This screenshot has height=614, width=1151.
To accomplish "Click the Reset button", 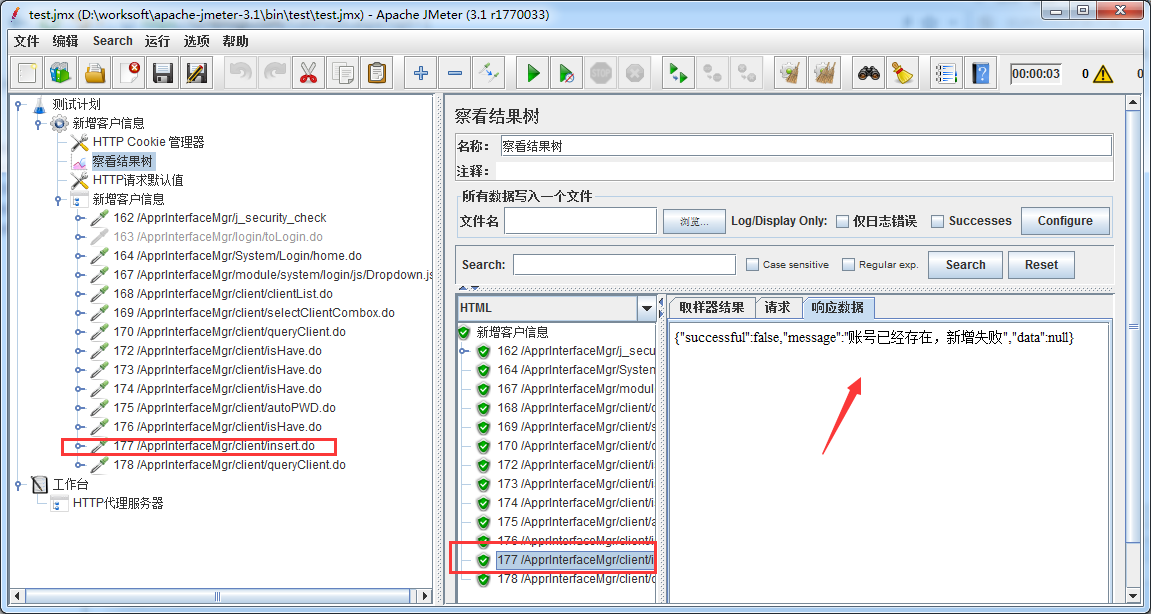I will tap(1042, 265).
